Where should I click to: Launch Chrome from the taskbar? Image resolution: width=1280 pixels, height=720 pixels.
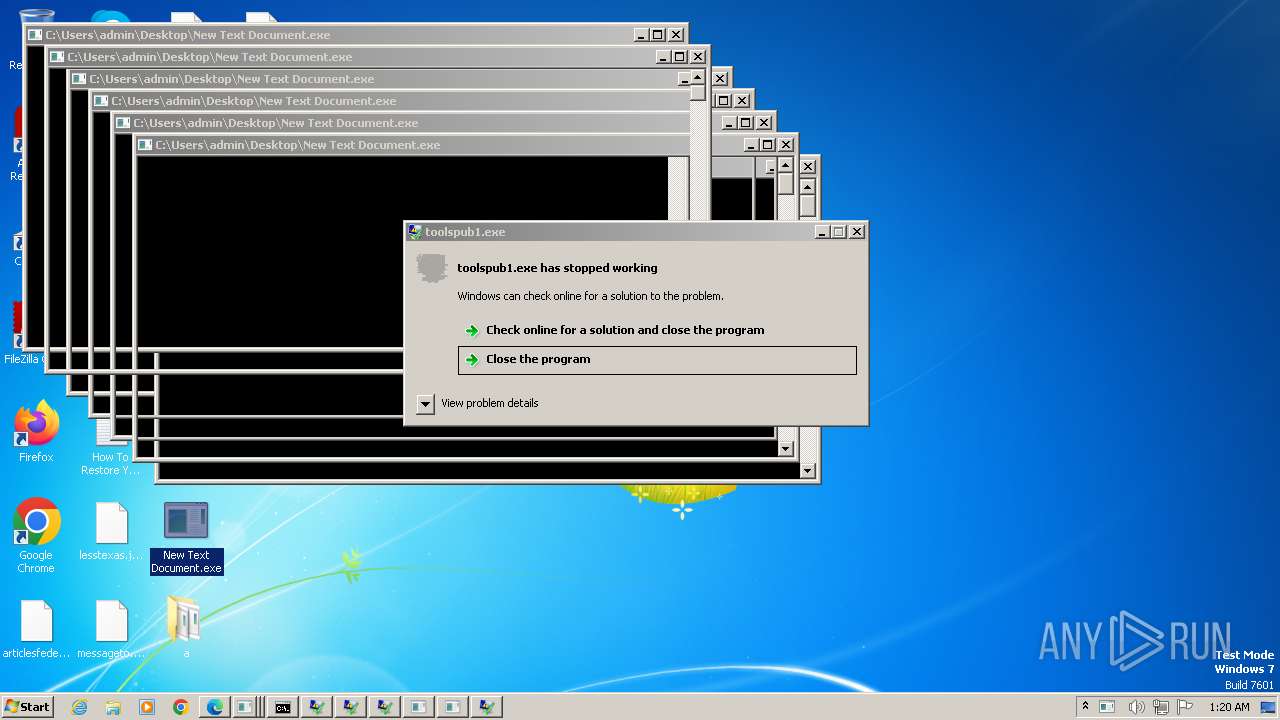click(x=181, y=707)
